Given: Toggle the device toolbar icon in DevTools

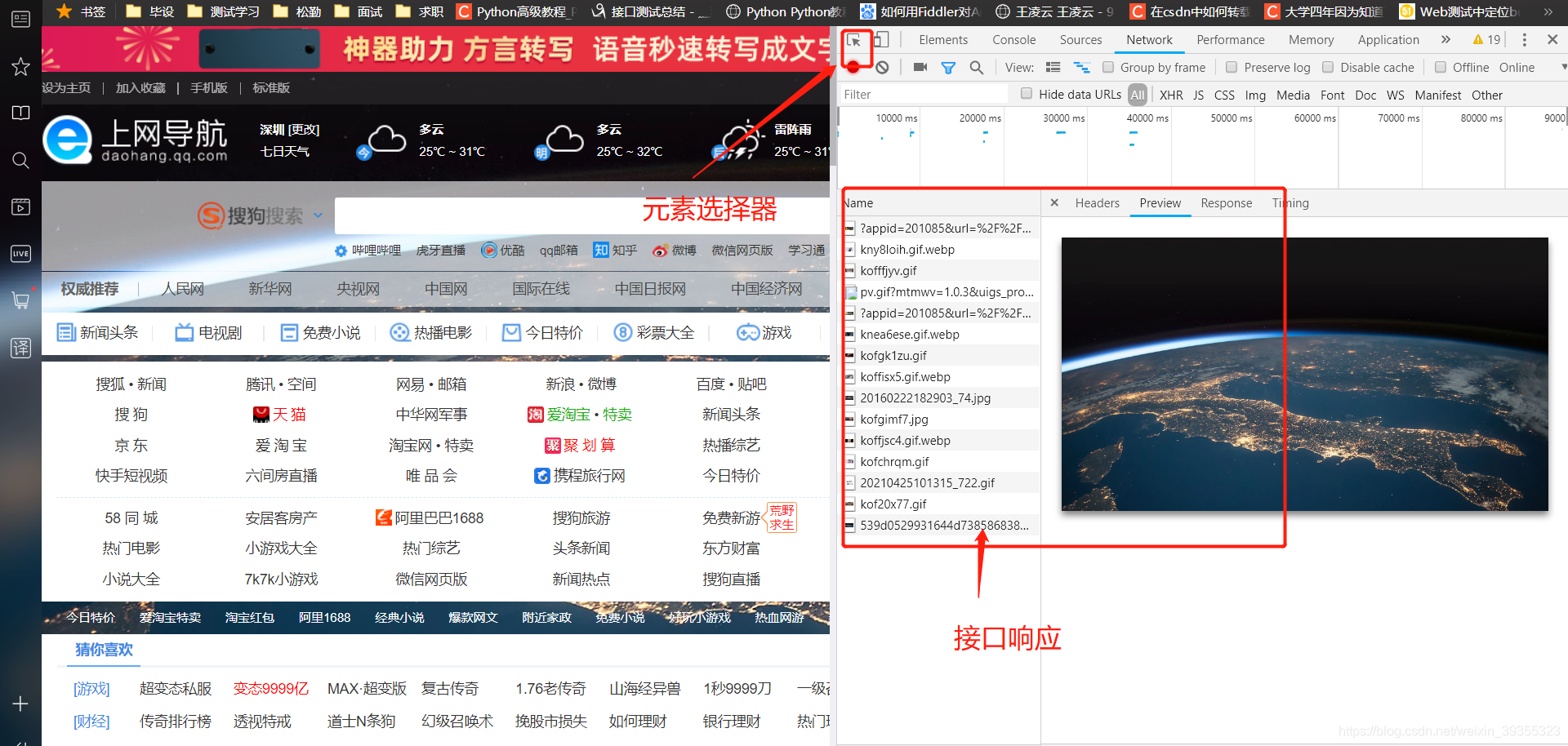Looking at the screenshot, I should coord(881,40).
